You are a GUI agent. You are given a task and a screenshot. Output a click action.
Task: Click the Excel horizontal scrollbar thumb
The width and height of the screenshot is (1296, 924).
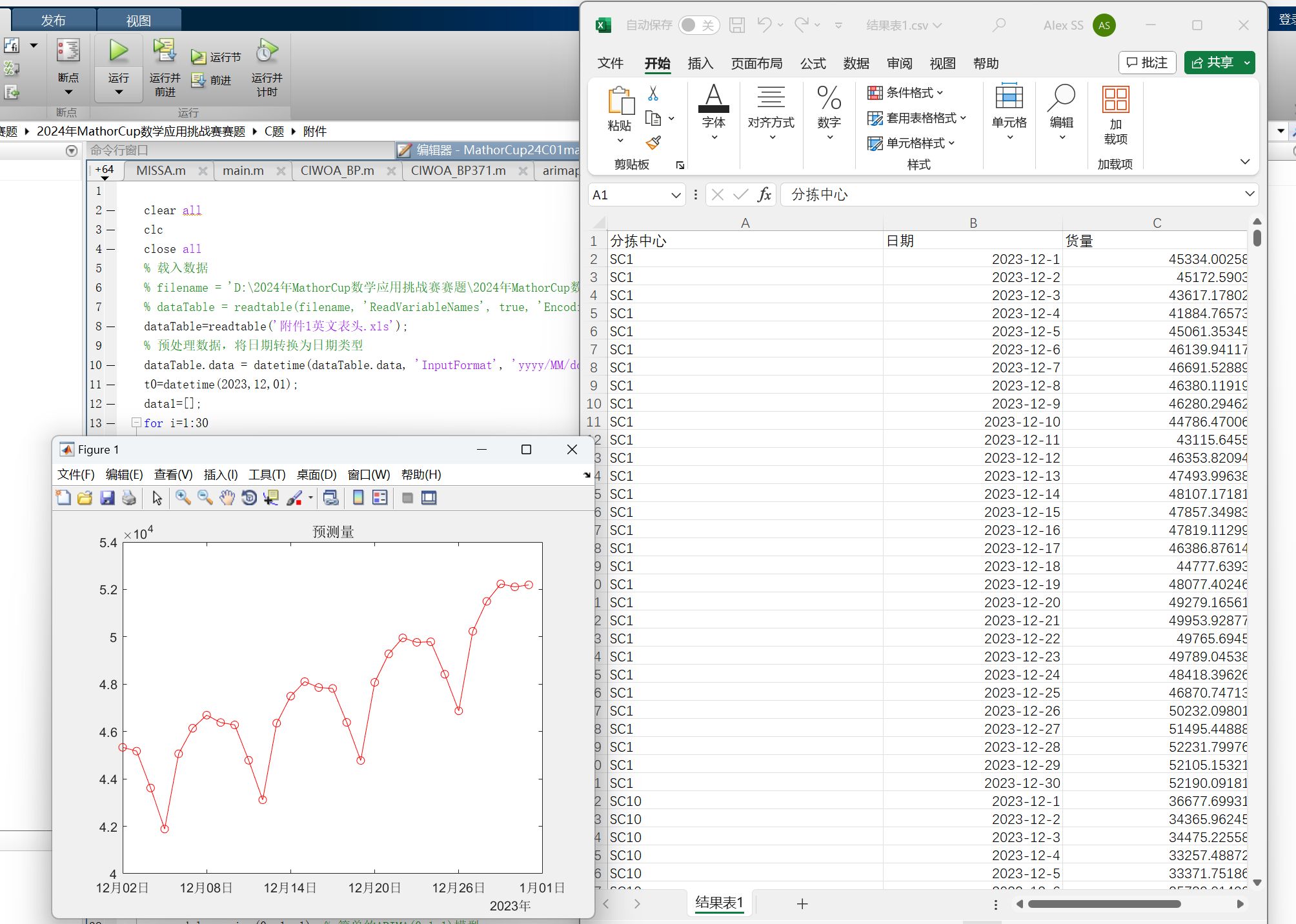[x=1104, y=904]
